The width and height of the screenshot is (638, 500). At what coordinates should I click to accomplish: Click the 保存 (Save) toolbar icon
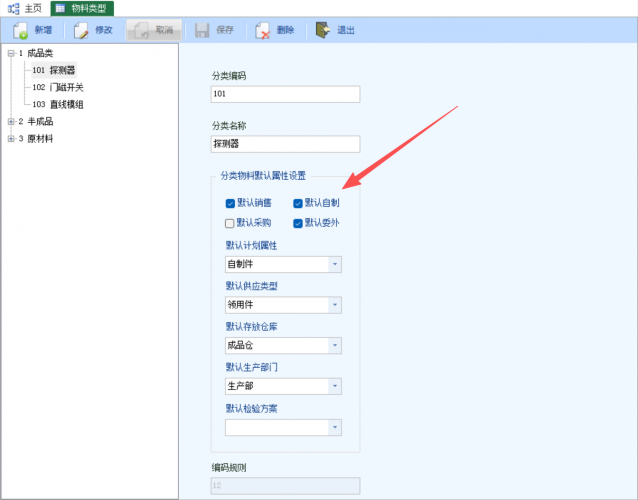[202, 30]
